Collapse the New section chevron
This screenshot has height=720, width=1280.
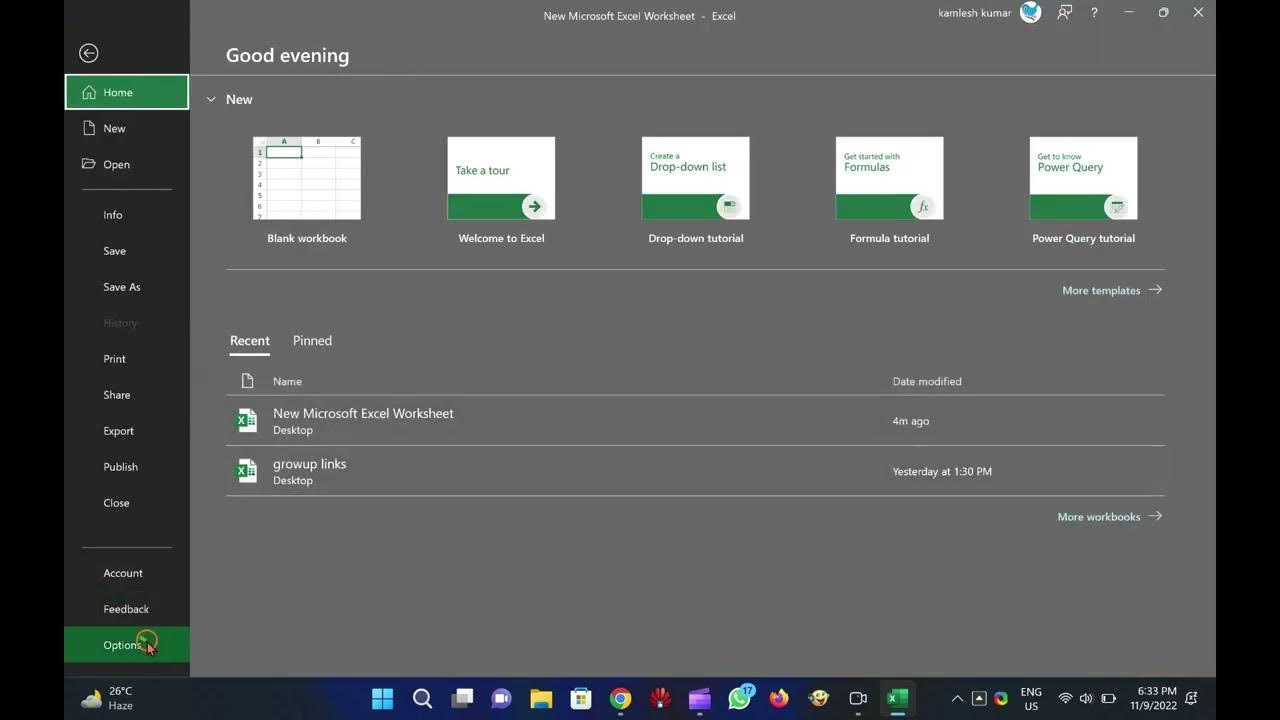tap(211, 100)
